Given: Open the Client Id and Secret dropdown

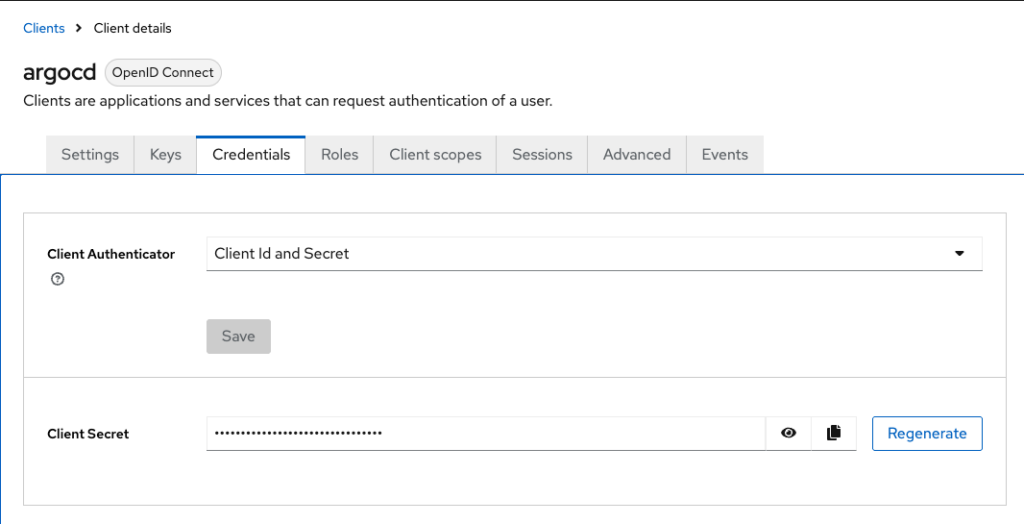Looking at the screenshot, I should pos(593,254).
